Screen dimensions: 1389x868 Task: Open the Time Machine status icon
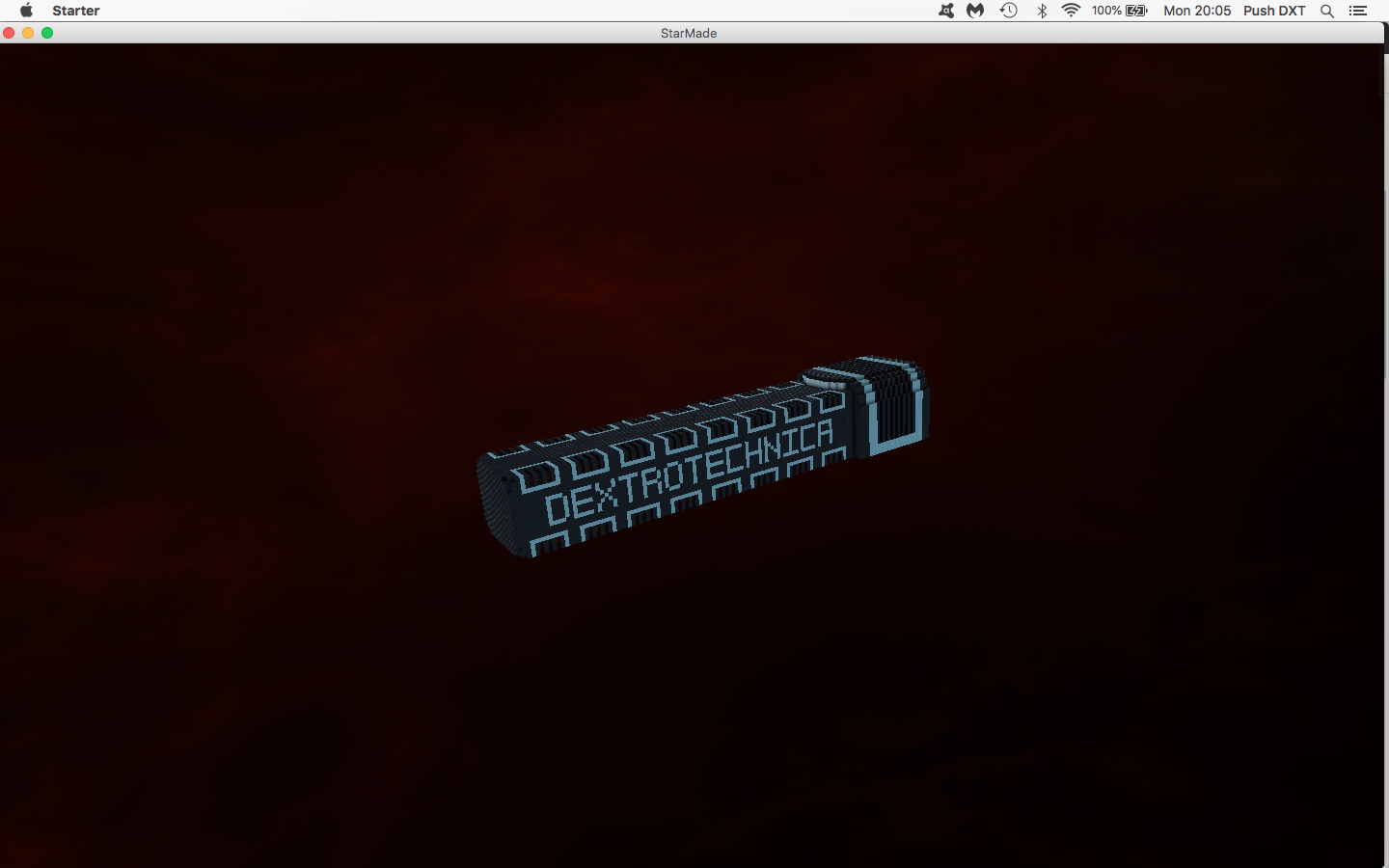pyautogui.click(x=1009, y=11)
